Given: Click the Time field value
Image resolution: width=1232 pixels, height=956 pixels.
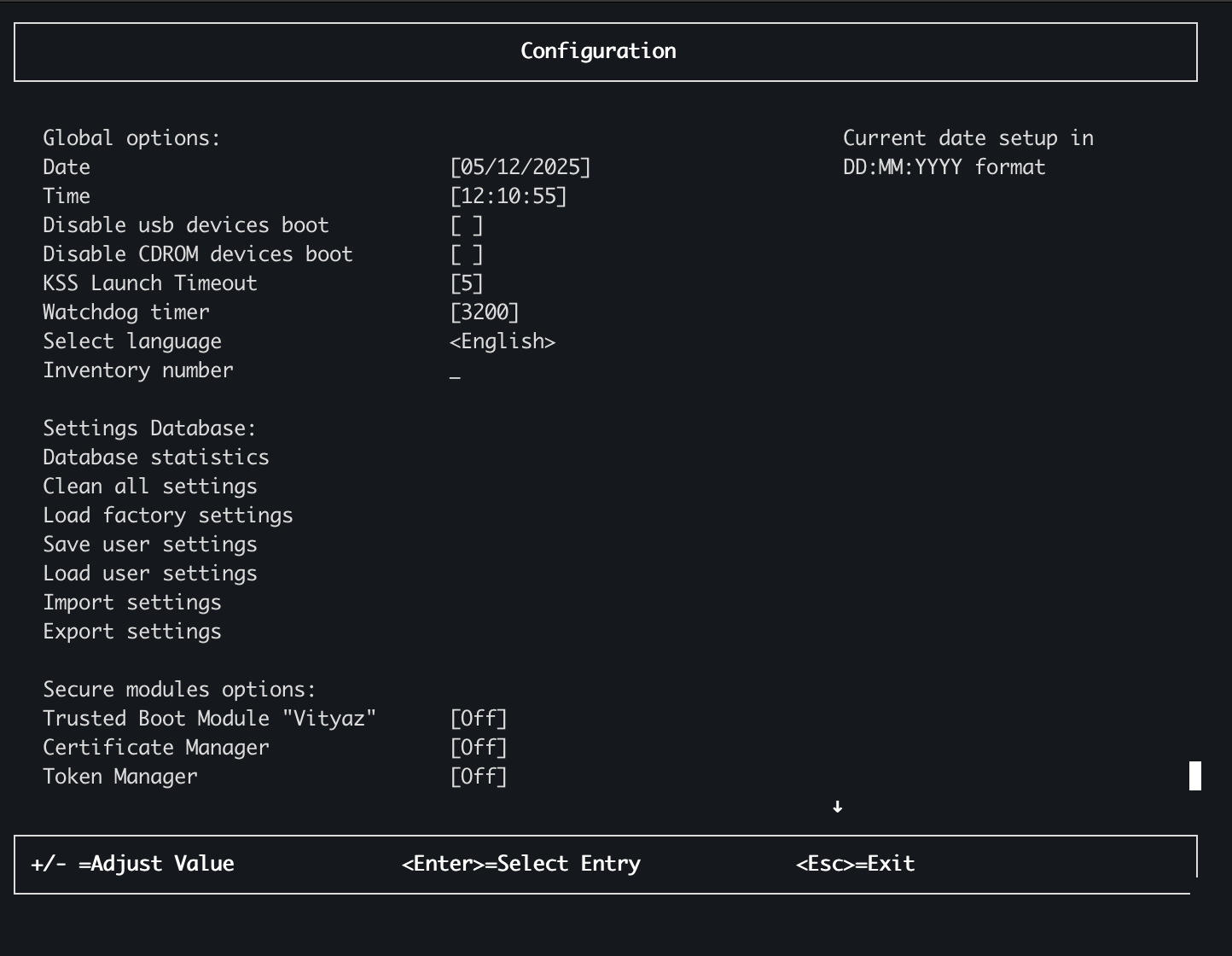Looking at the screenshot, I should [508, 196].
